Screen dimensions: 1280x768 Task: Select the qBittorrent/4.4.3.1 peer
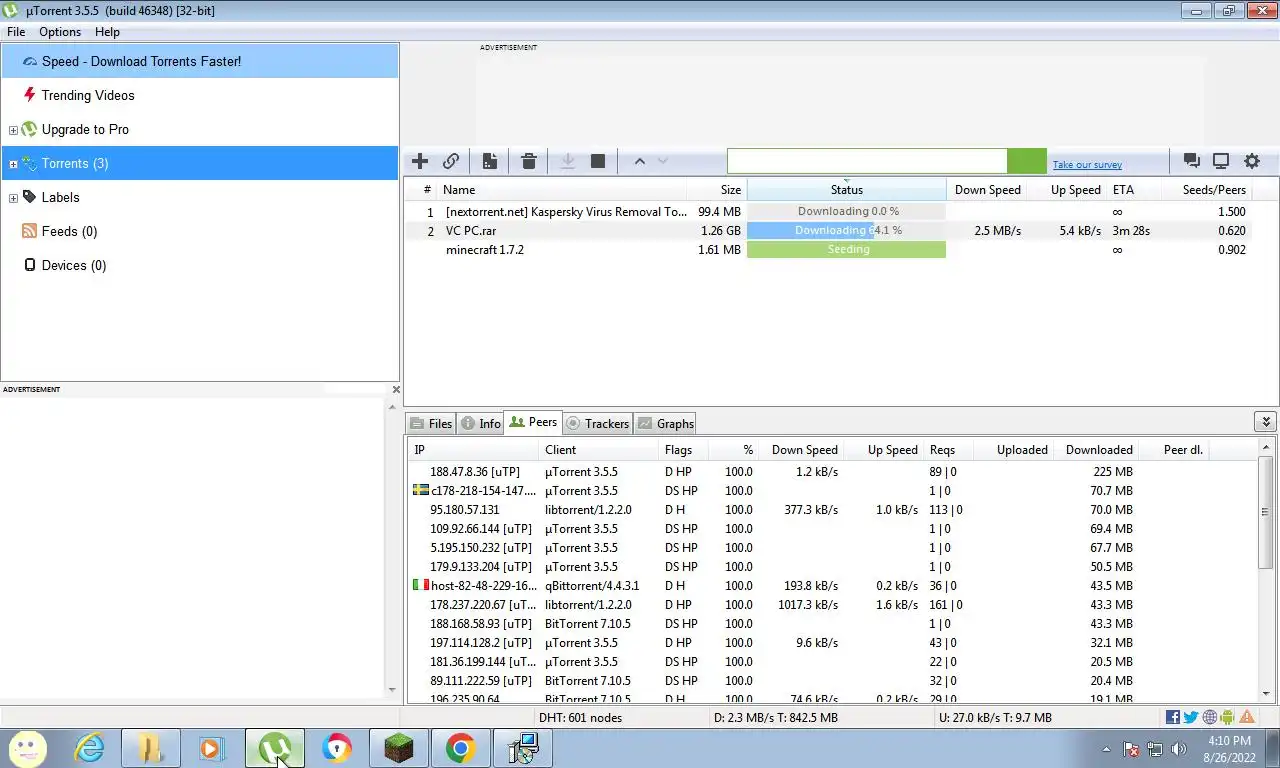coord(832,586)
